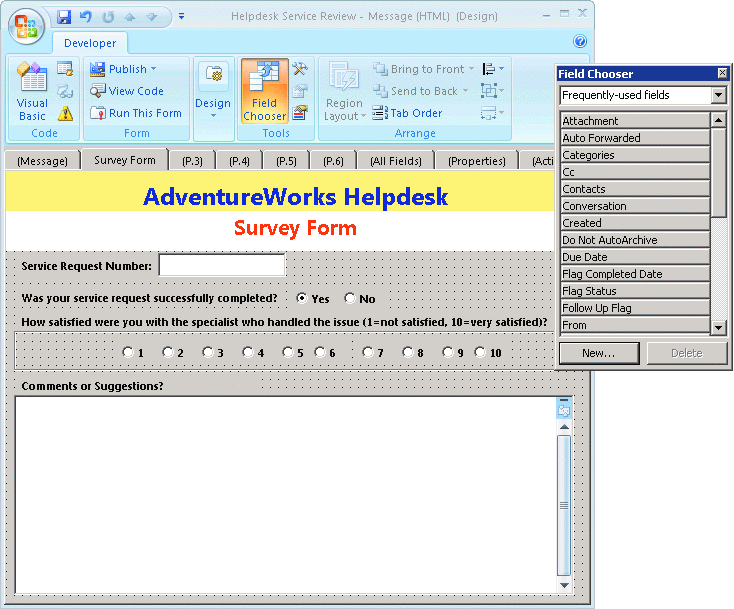The width and height of the screenshot is (734, 609).
Task: Select the Due Date field
Action: (635, 257)
